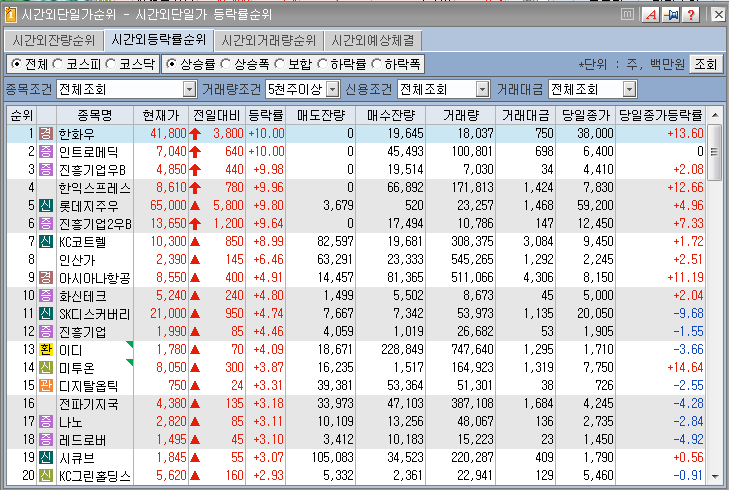Viewport: 729px width, 490px height.
Task: Select the 전파기지국 stock name
Action: coord(88,404)
